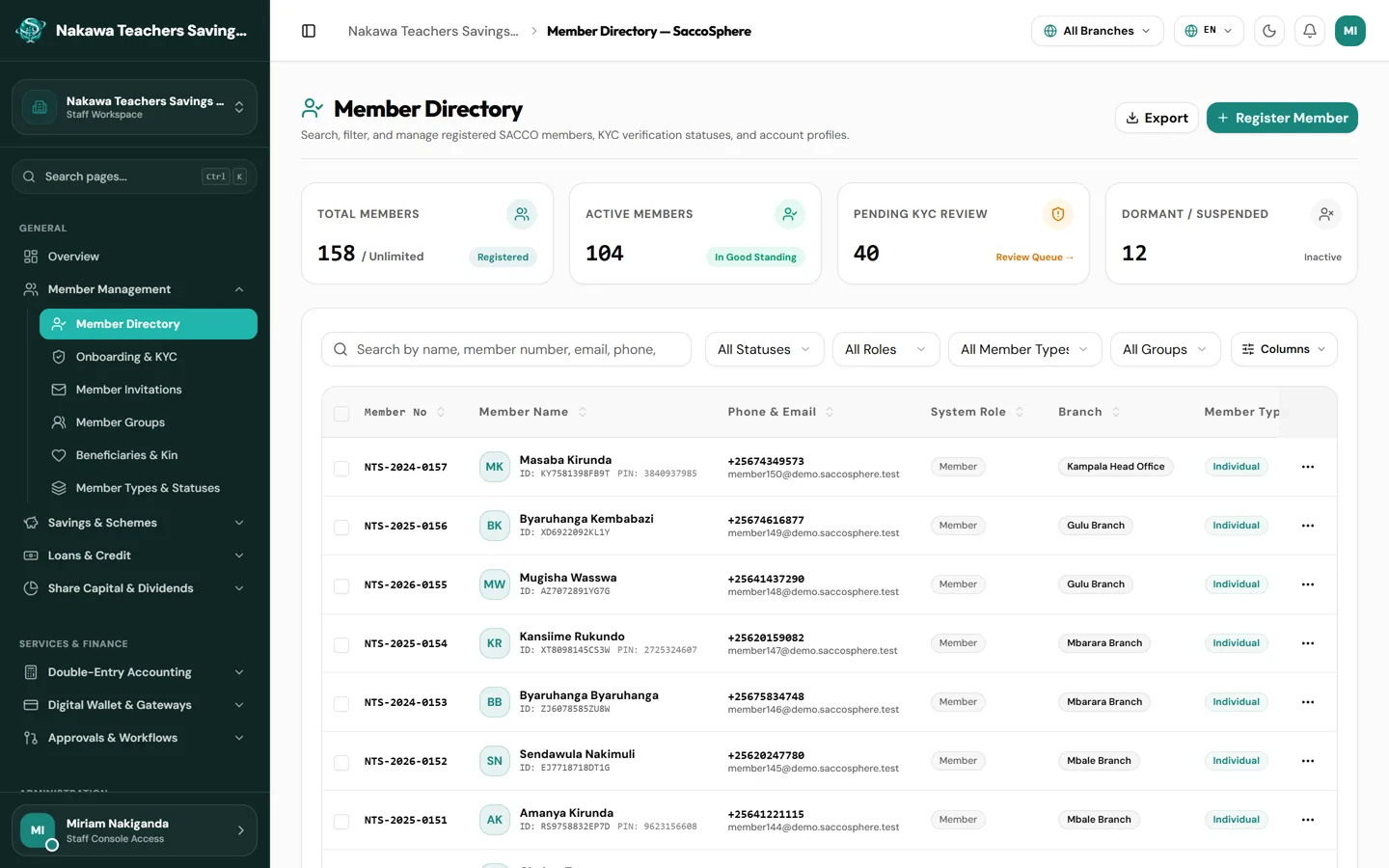Open the Columns visibility dropdown
1389x868 pixels.
click(1284, 349)
